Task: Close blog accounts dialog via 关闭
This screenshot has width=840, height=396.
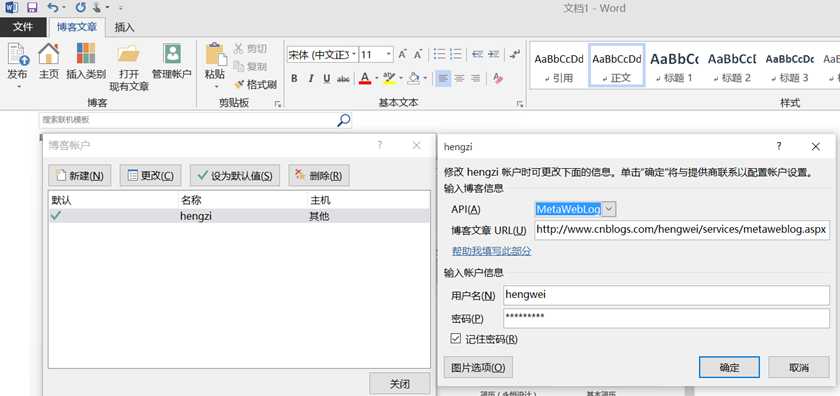Action: [x=400, y=384]
